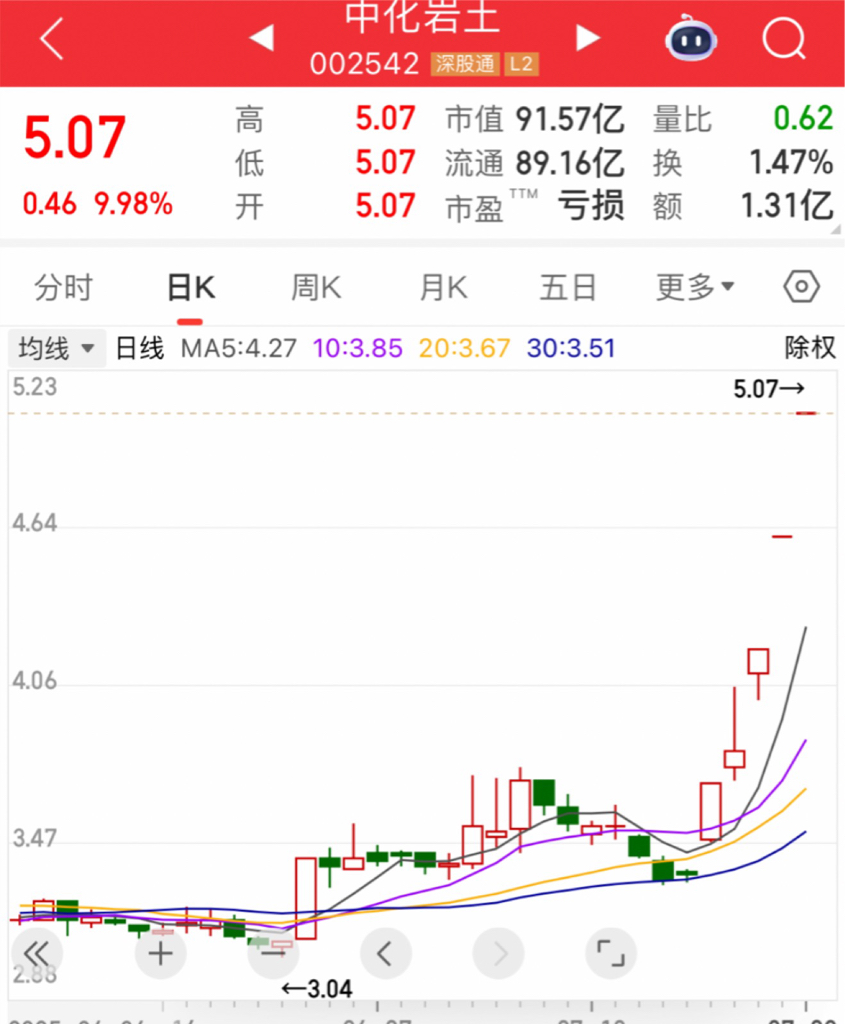Tap the purple 10:3.85 MA label
This screenshot has width=845, height=1024.
pos(358,348)
